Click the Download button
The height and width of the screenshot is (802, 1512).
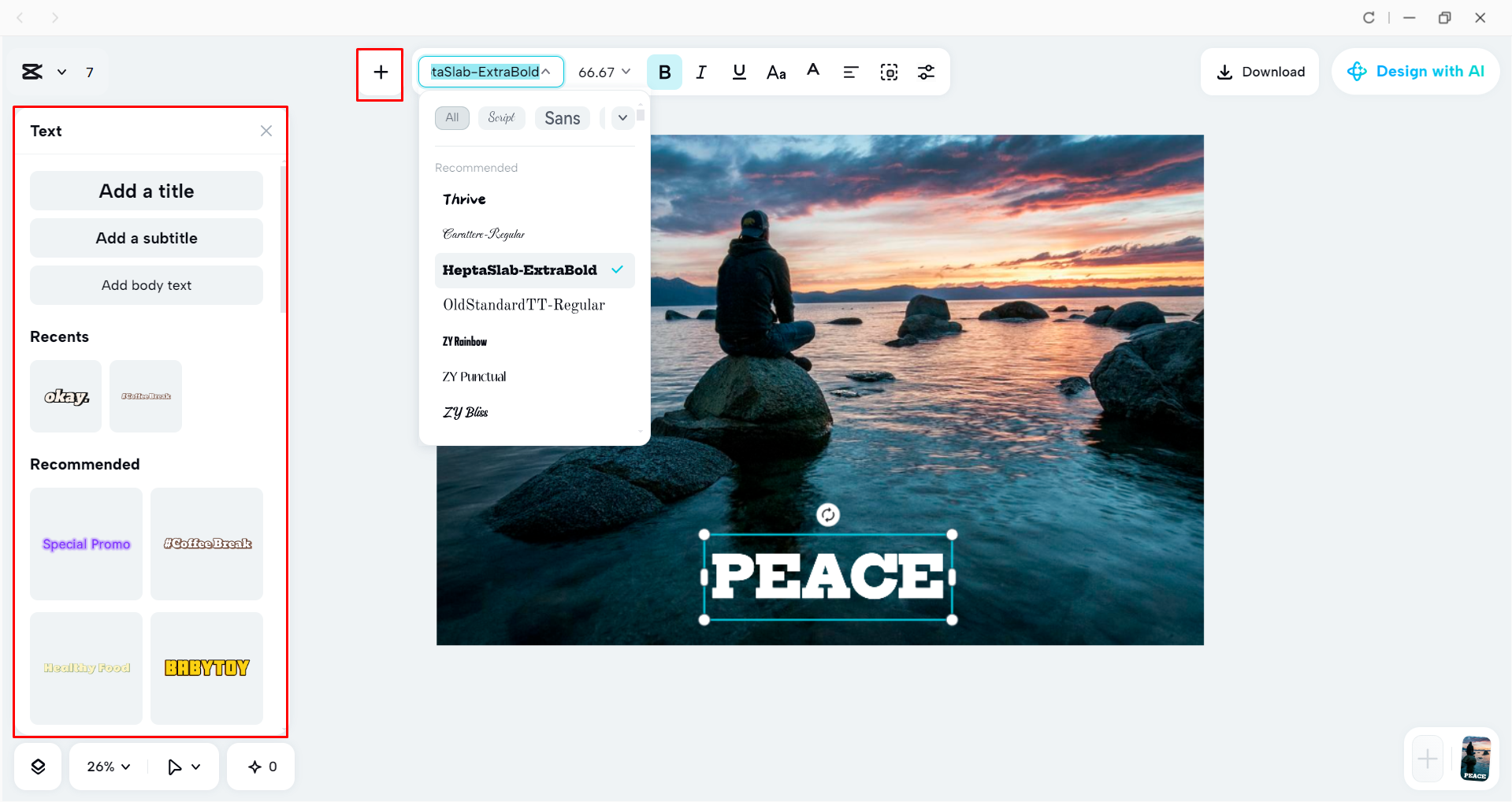click(x=1259, y=72)
